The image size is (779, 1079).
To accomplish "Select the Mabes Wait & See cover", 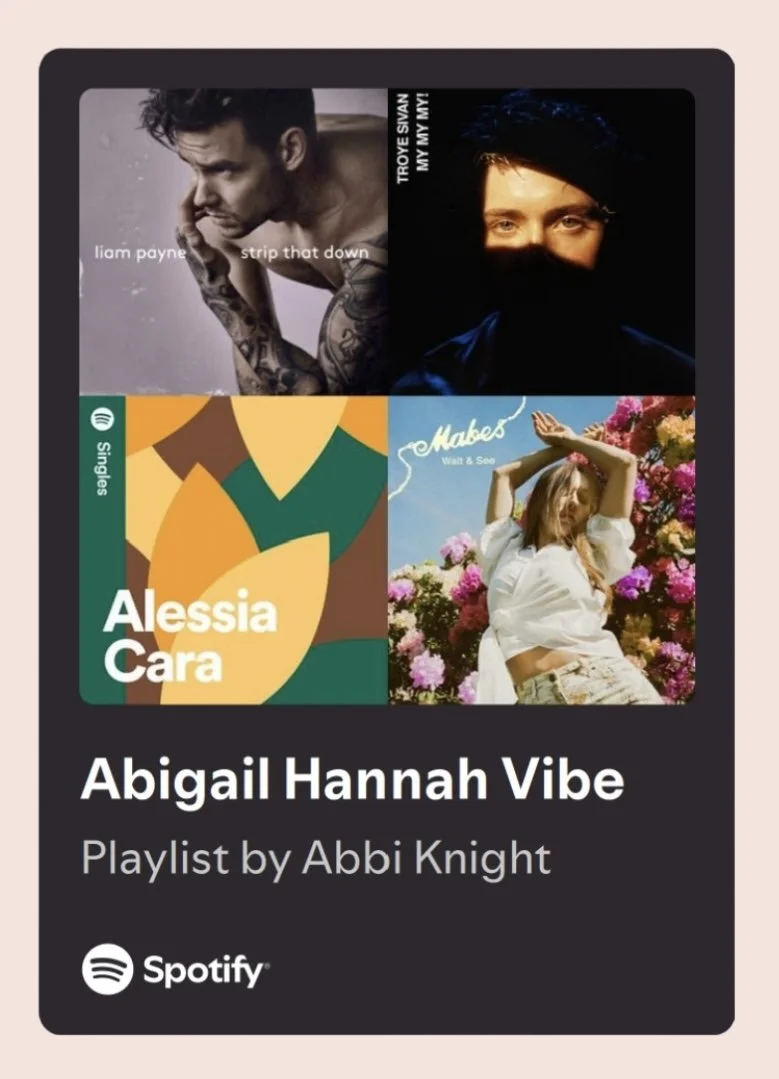I will (x=542, y=550).
